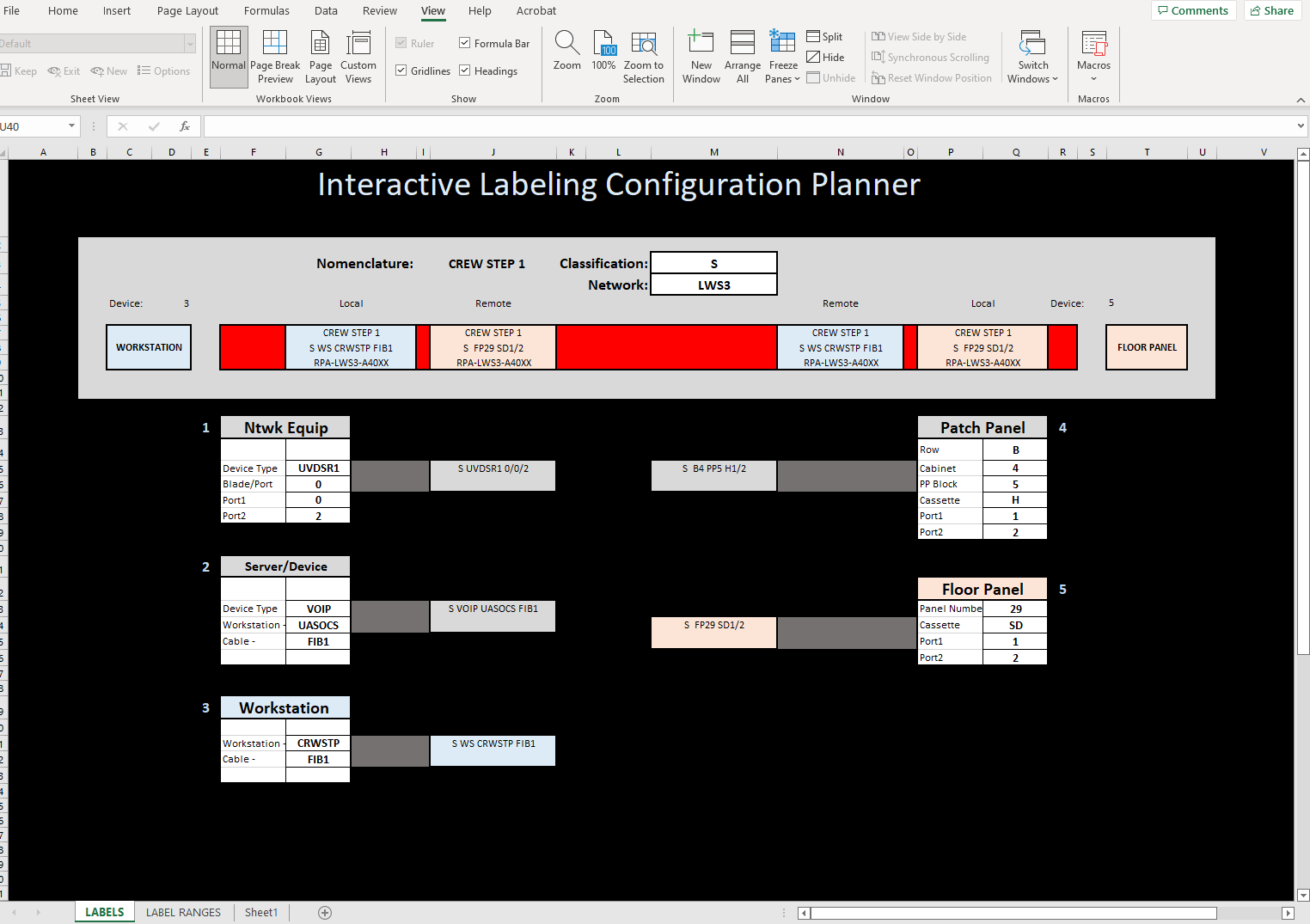Split the worksheet panes
Image resolution: width=1310 pixels, height=924 pixels.
coord(823,36)
